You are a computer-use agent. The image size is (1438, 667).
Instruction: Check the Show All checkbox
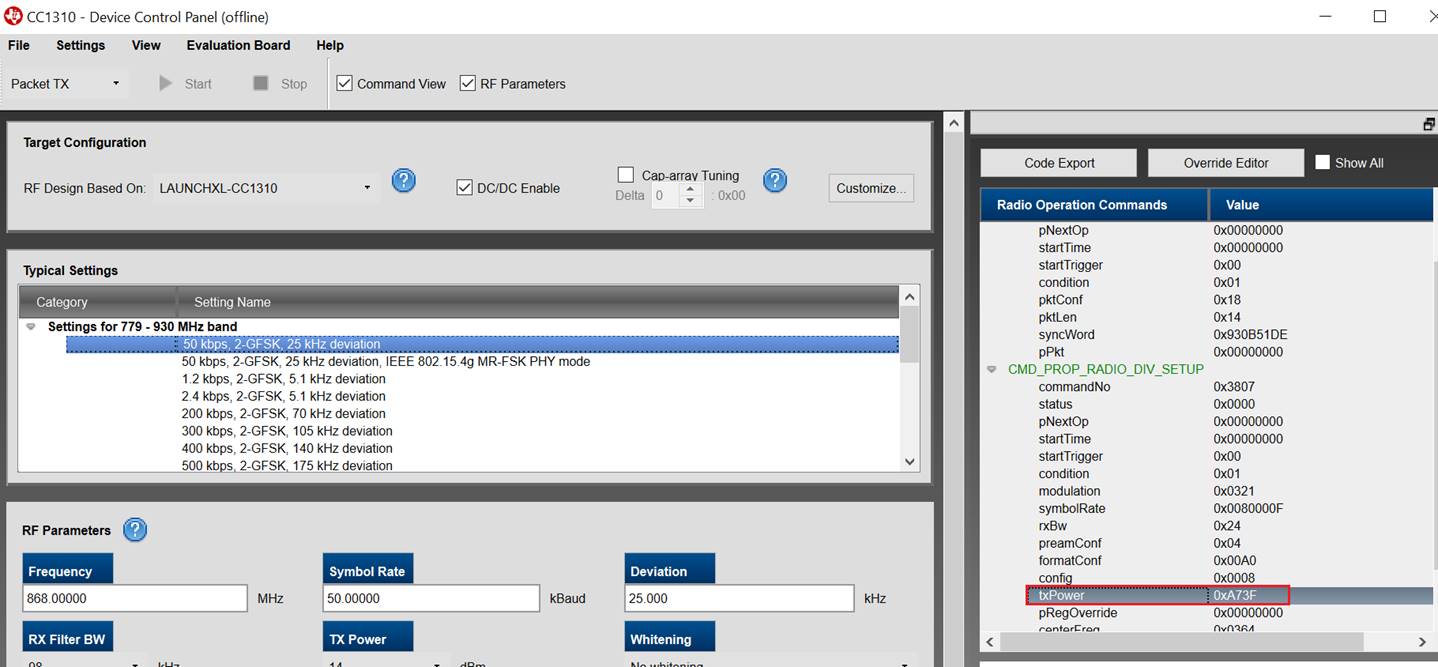1322,162
